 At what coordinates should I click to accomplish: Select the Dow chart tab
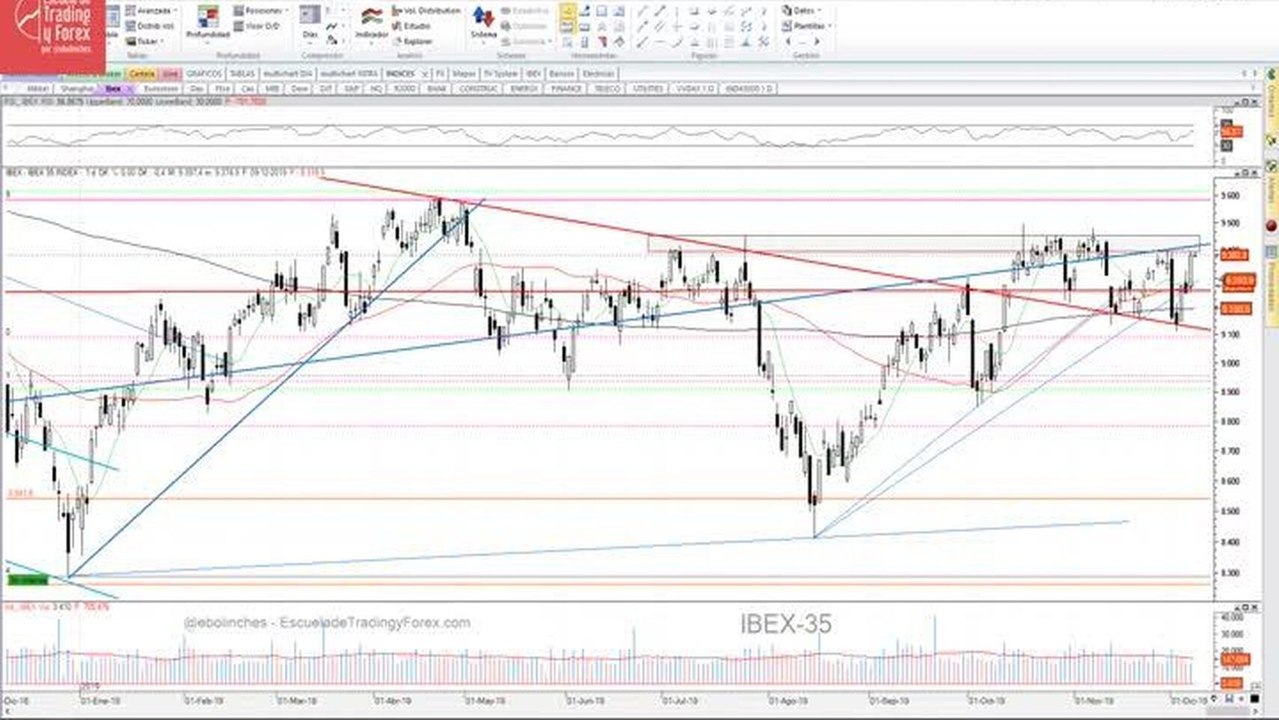point(299,88)
